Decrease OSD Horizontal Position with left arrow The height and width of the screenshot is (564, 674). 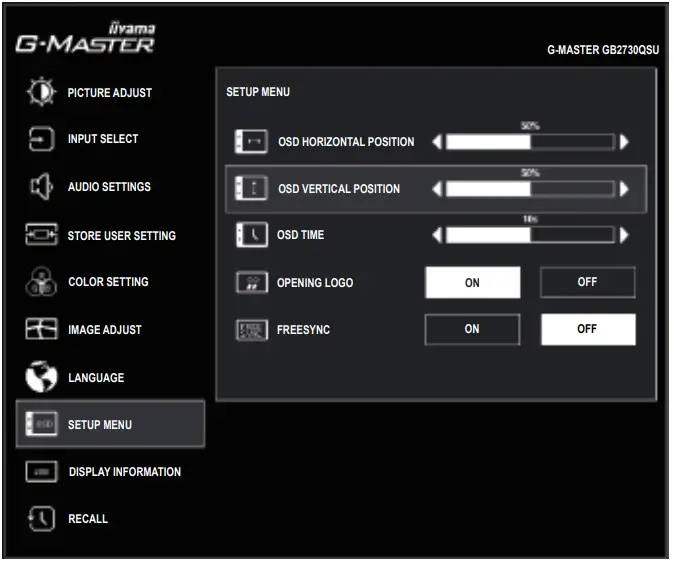click(x=437, y=141)
